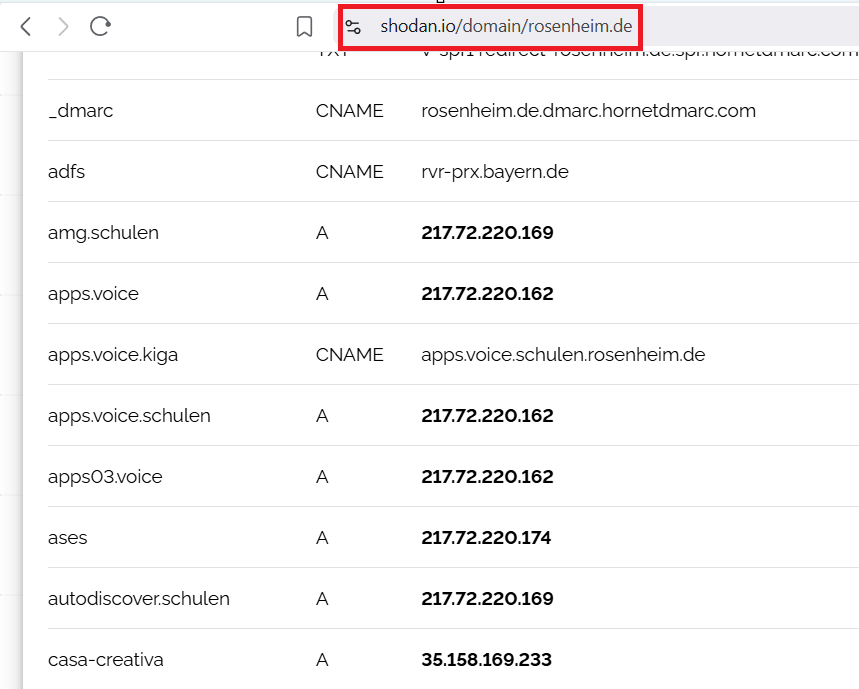Viewport: 859px width, 689px height.
Task: Bookmark this page using bookmark icon
Action: click(305, 27)
